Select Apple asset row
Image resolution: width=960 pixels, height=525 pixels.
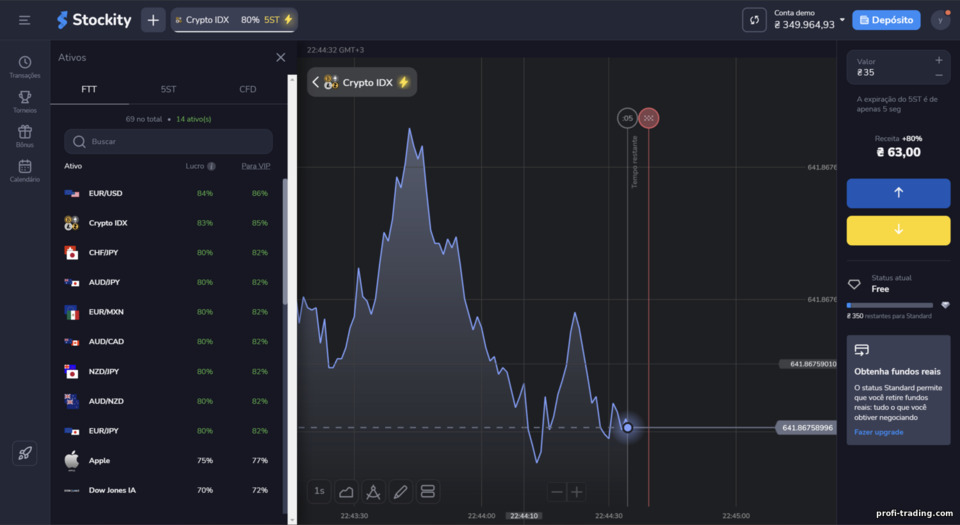pyautogui.click(x=167, y=461)
